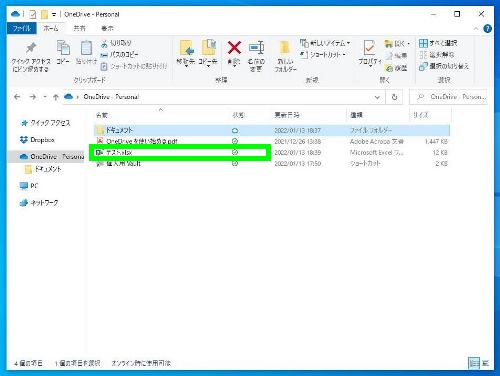Image resolution: width=500 pixels, height=376 pixels.
Task: Click Select None in ribbon
Action: click(437, 55)
